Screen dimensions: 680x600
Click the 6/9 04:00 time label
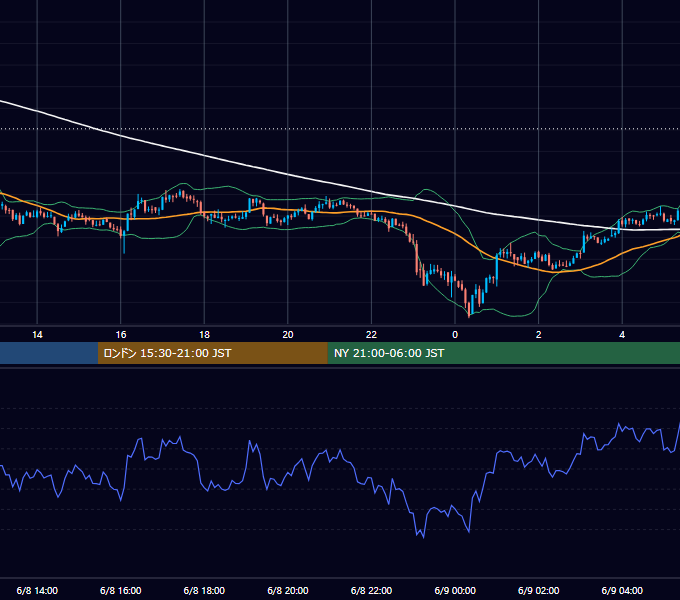click(622, 590)
